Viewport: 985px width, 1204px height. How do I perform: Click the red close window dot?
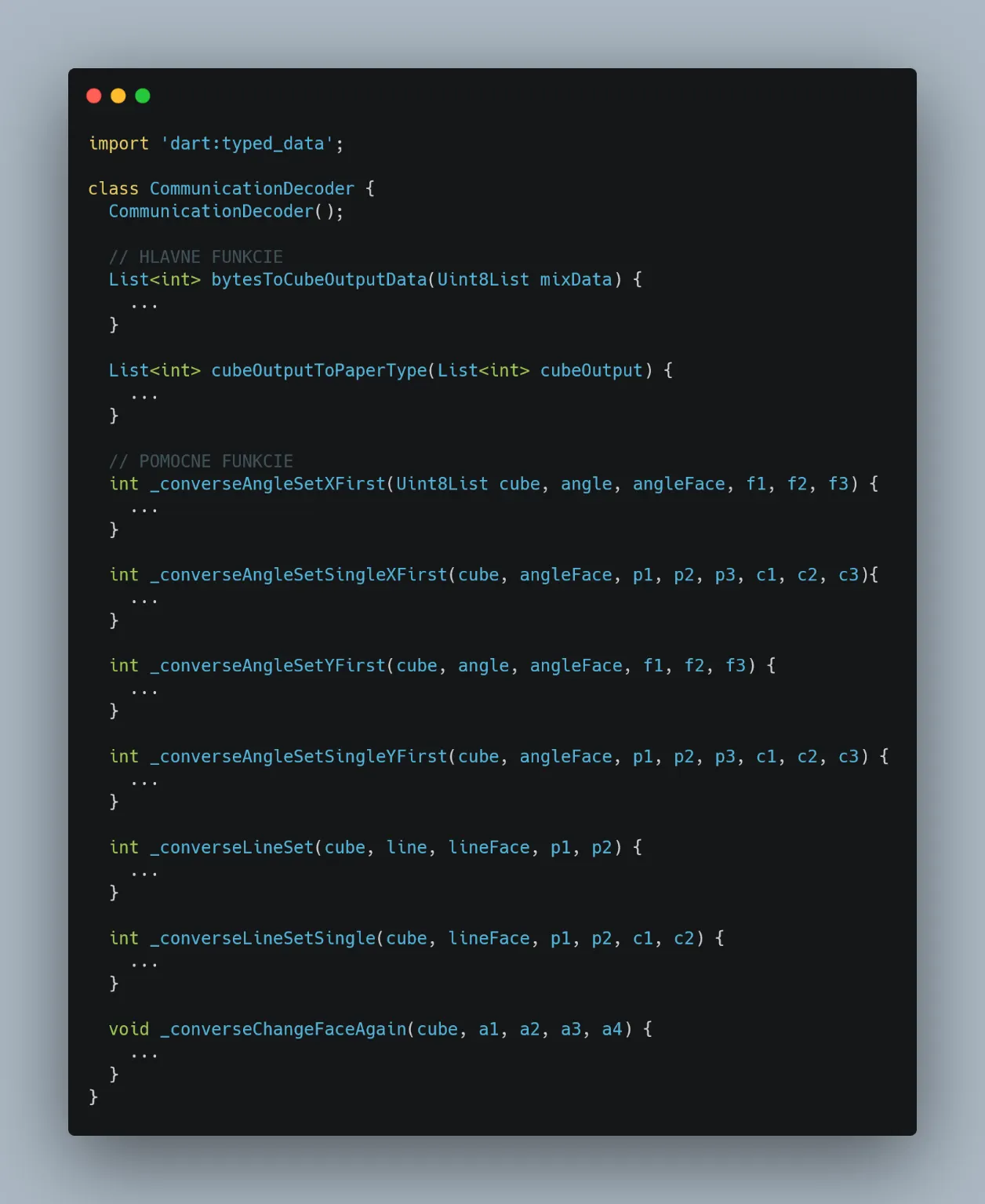(94, 96)
